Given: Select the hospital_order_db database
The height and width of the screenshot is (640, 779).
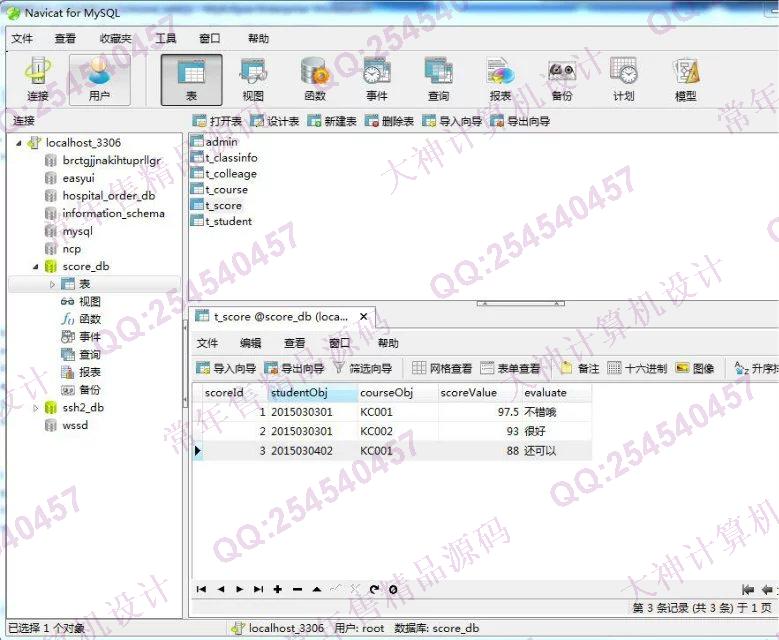Looking at the screenshot, I should (x=100, y=196).
